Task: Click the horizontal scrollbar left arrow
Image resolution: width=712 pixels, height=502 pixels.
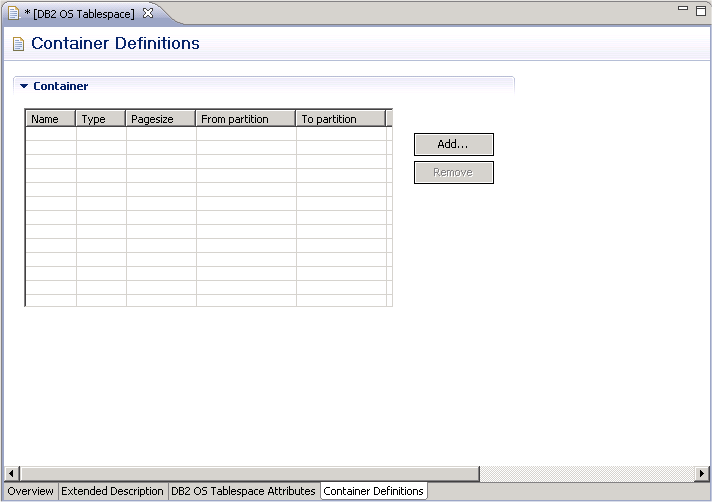Action: point(11,473)
